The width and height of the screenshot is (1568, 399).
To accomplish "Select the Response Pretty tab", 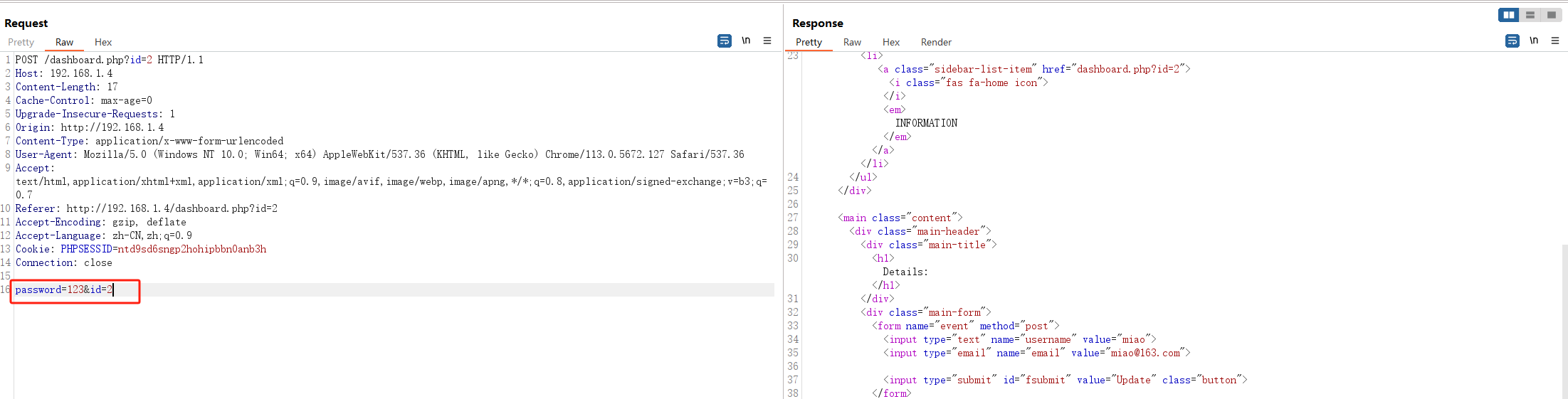I will (x=809, y=42).
